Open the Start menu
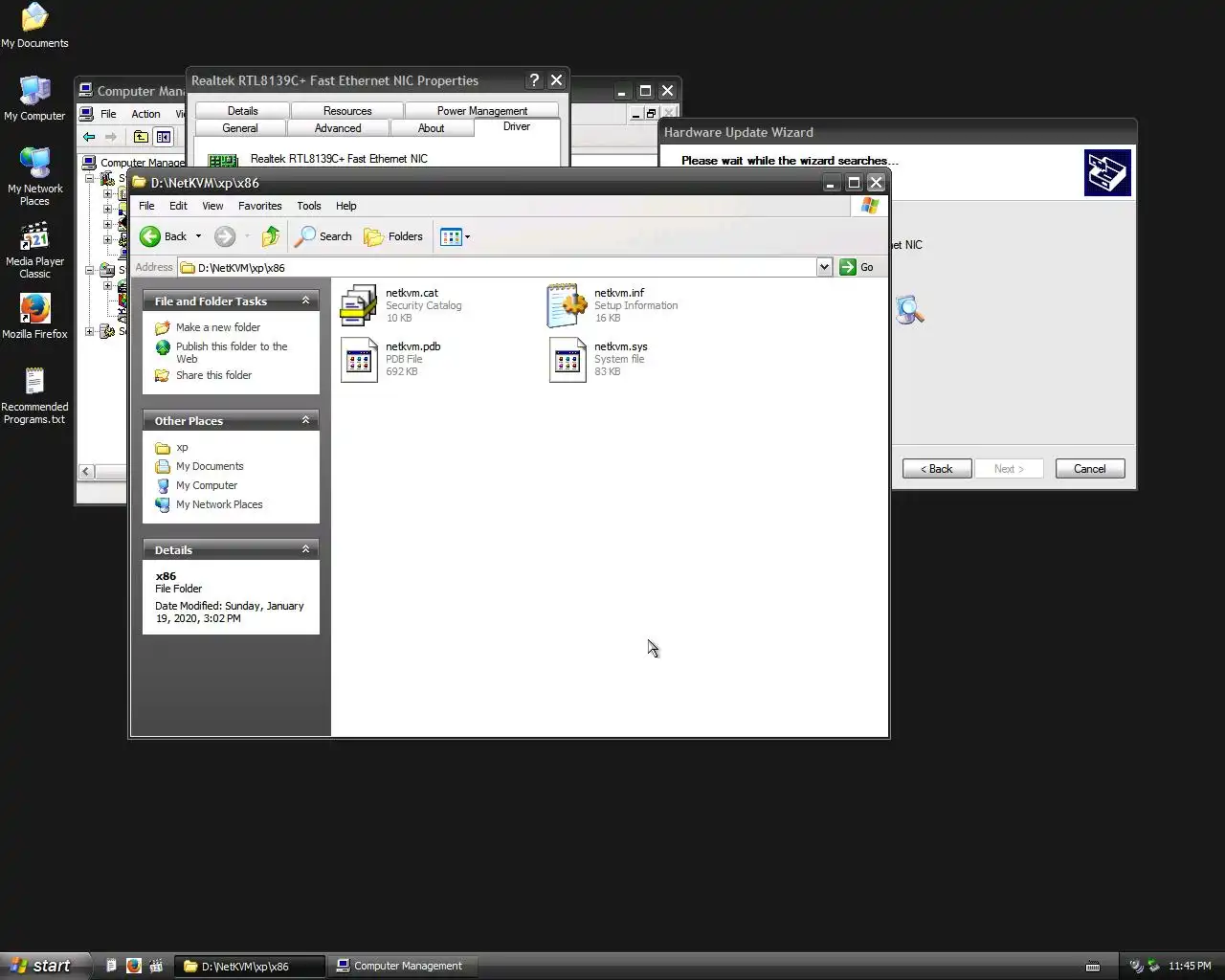 pyautogui.click(x=45, y=966)
